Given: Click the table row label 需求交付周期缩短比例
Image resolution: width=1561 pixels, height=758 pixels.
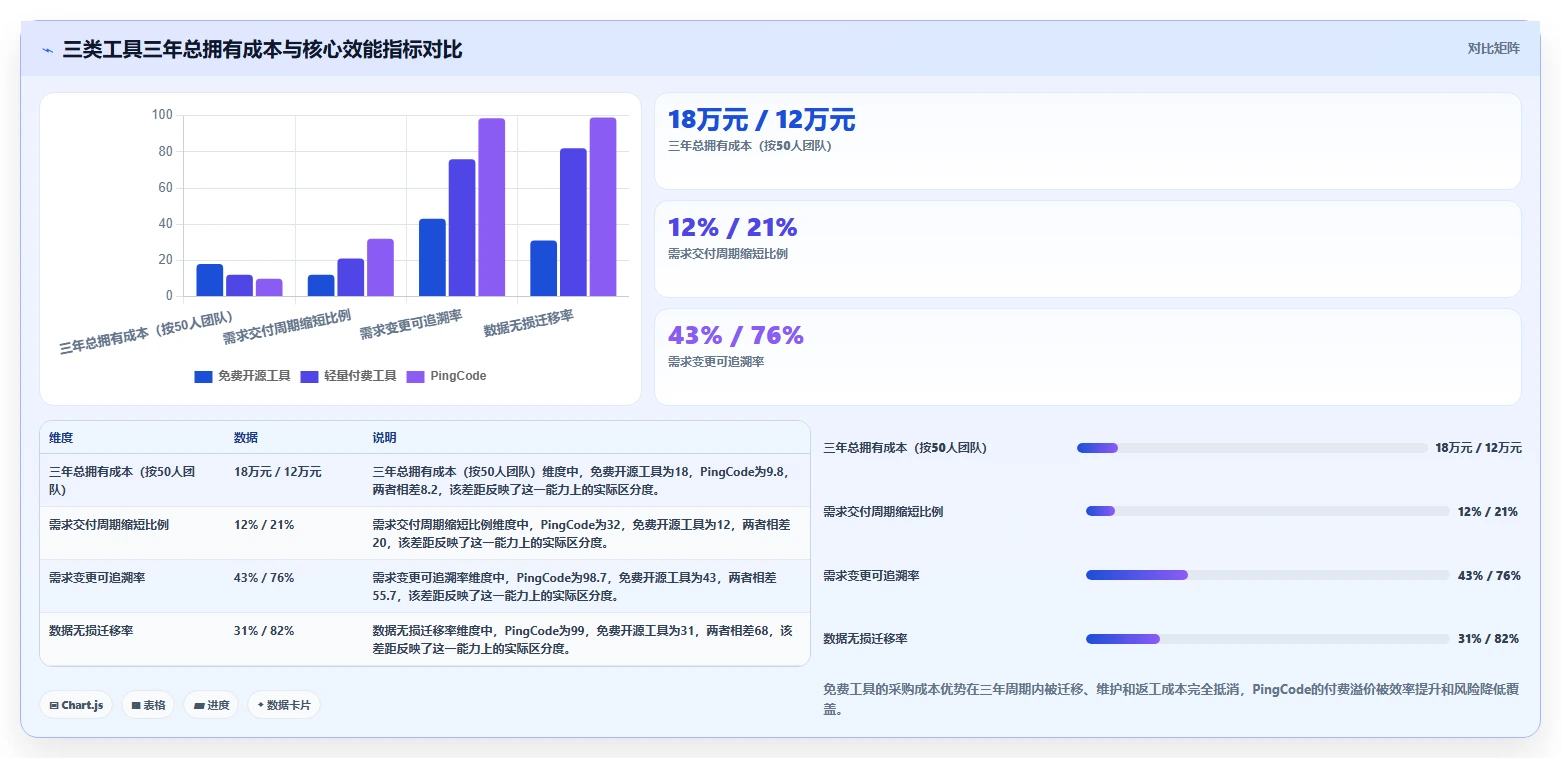Looking at the screenshot, I should click(x=109, y=525).
